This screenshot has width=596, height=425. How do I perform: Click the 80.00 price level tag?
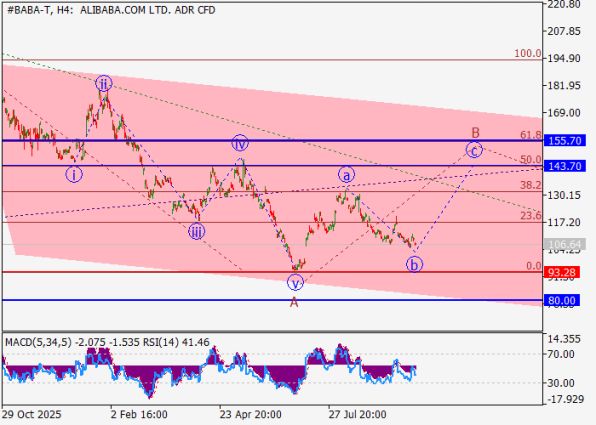562,301
